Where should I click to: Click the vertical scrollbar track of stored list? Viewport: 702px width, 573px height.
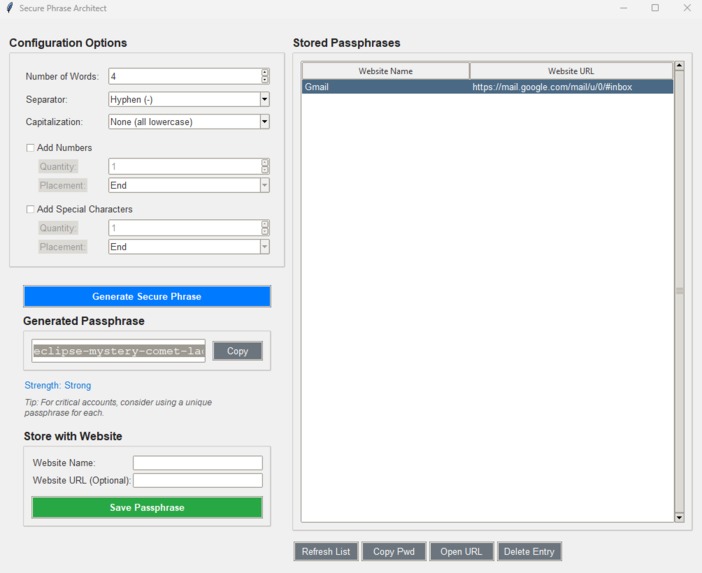click(679, 291)
